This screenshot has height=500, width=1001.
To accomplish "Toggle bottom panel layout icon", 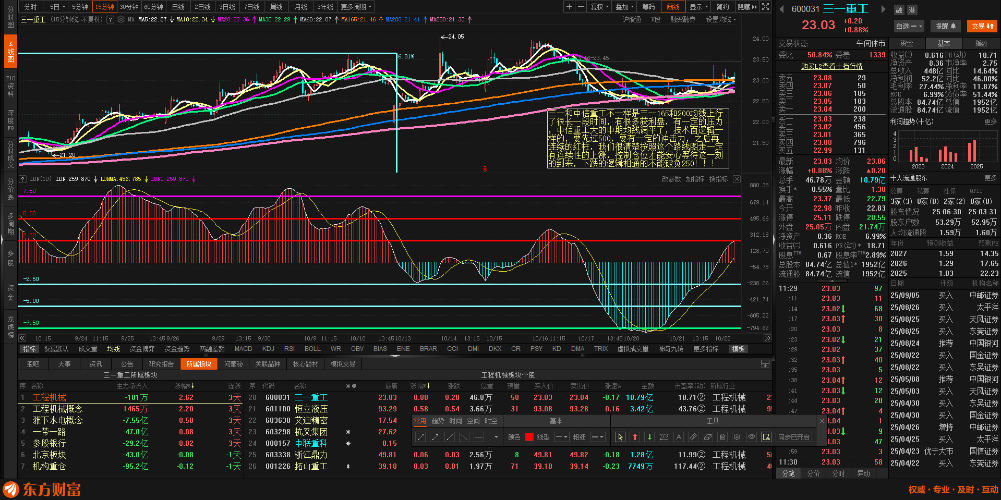I will pyautogui.click(x=765, y=364).
